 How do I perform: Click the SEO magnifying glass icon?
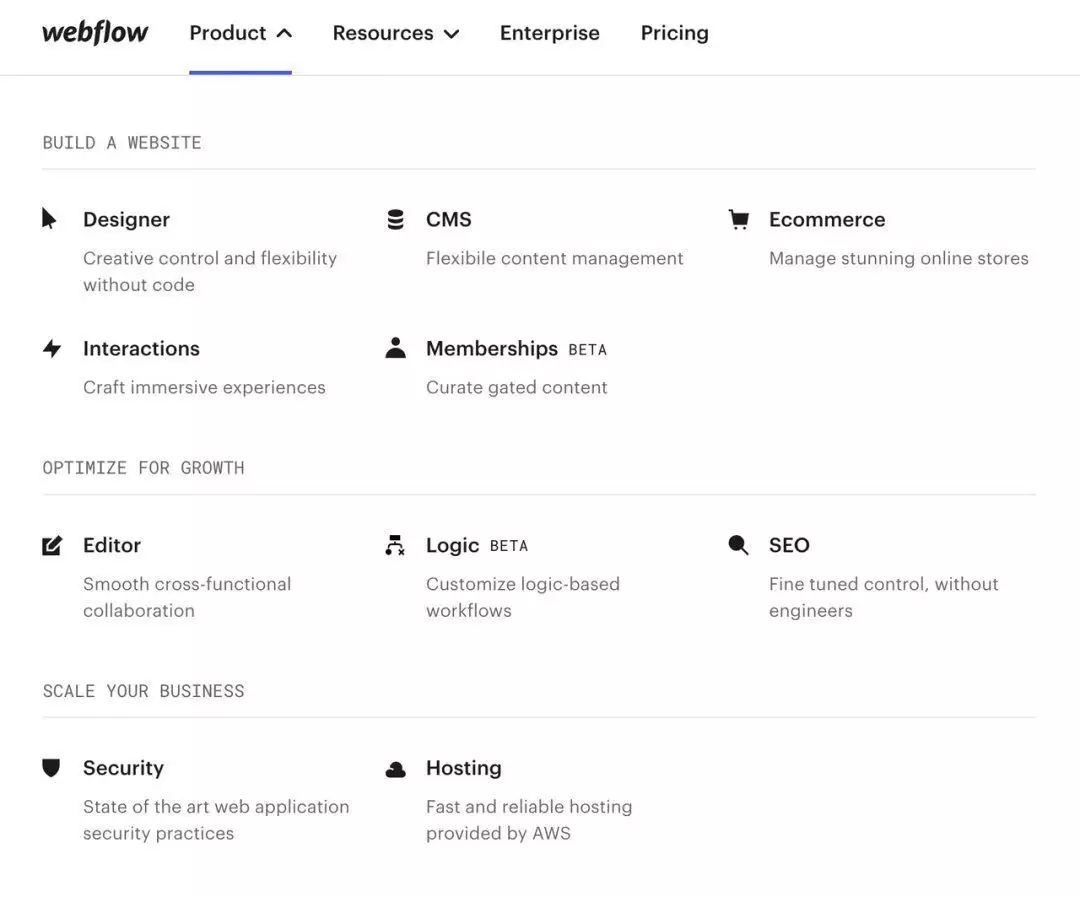pyautogui.click(x=739, y=545)
